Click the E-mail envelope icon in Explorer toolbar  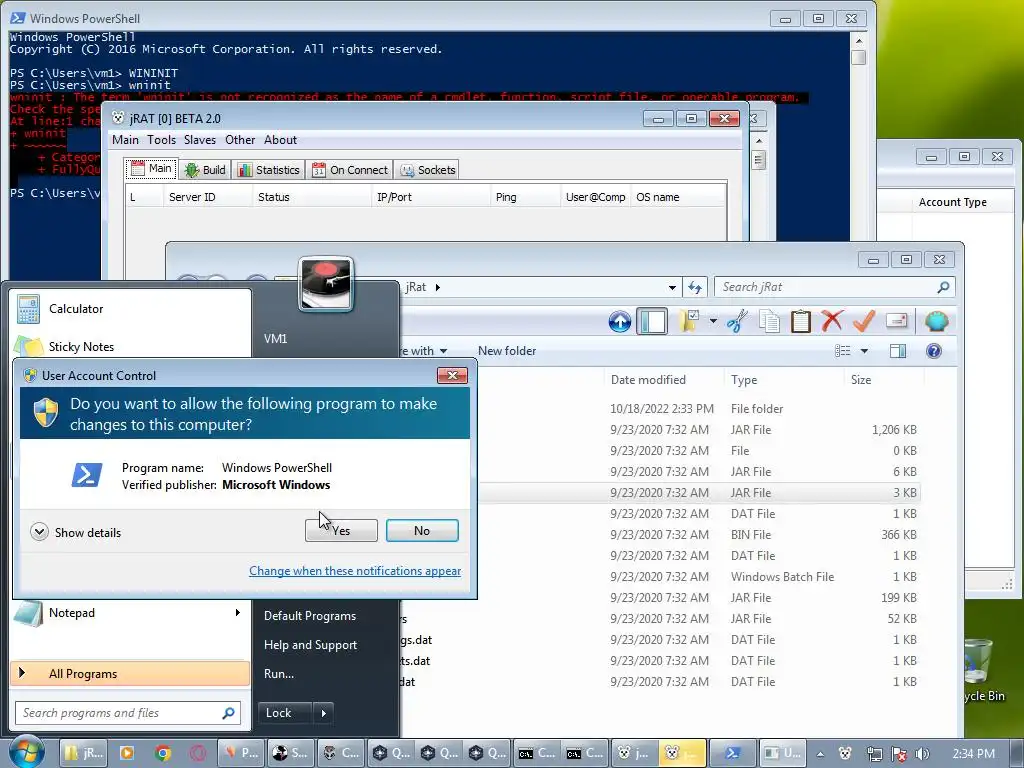coord(897,321)
